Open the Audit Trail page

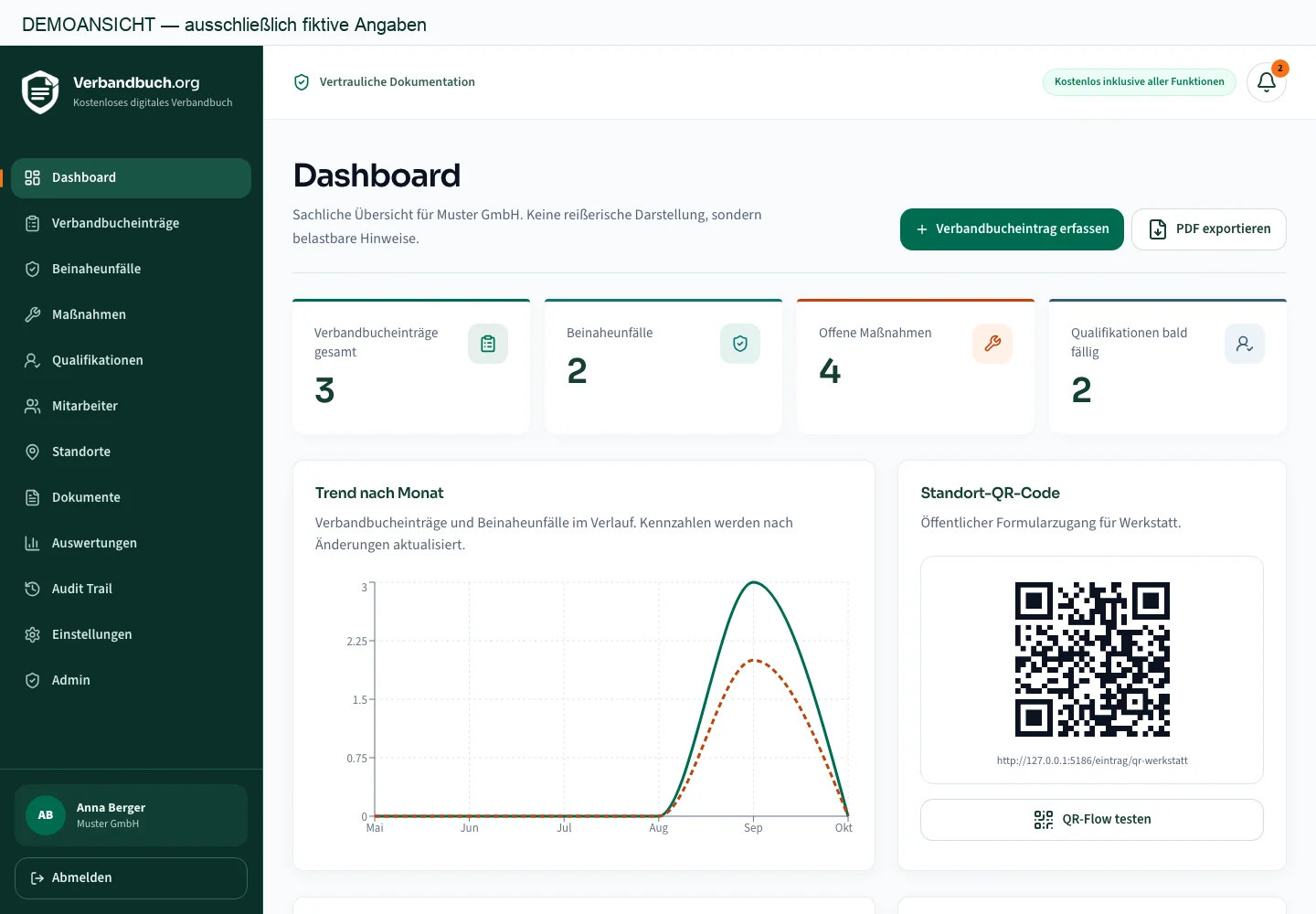(x=131, y=590)
